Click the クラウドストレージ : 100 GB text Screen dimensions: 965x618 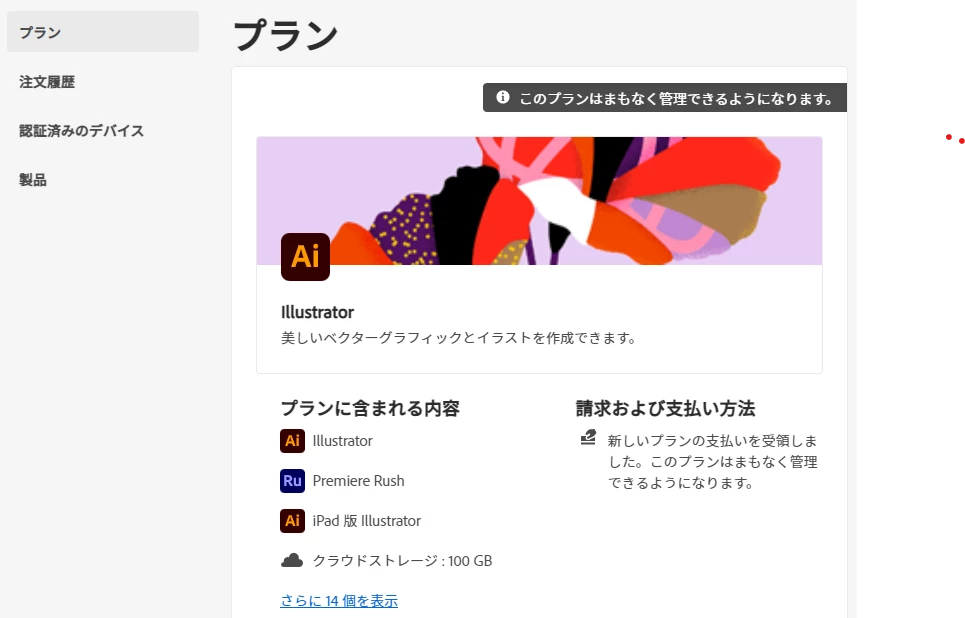[402, 561]
